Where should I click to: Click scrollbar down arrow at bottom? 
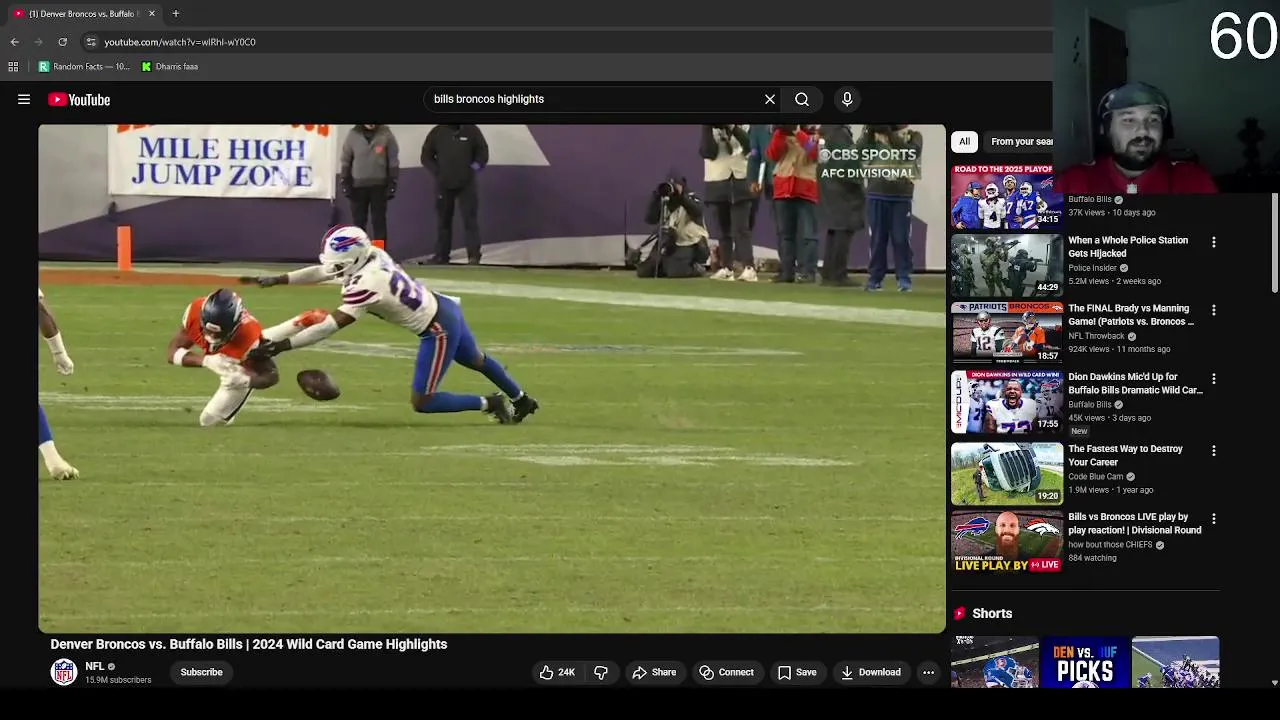point(1274,682)
